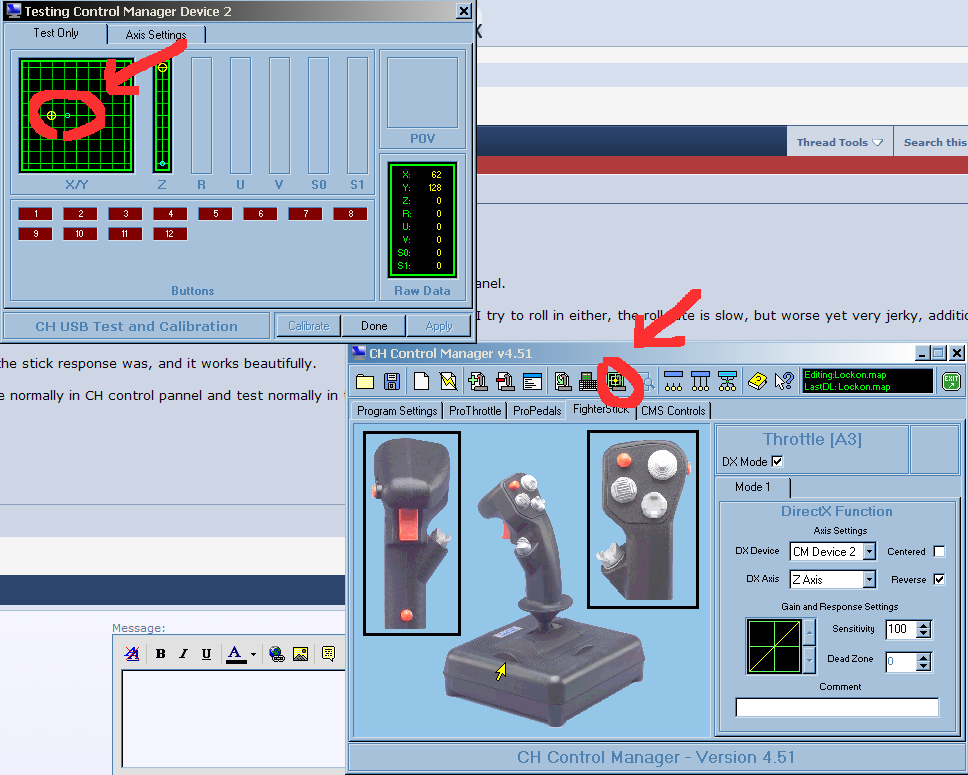This screenshot has height=775, width=968.
Task: Click the What's This pointer help icon
Action: click(x=784, y=382)
